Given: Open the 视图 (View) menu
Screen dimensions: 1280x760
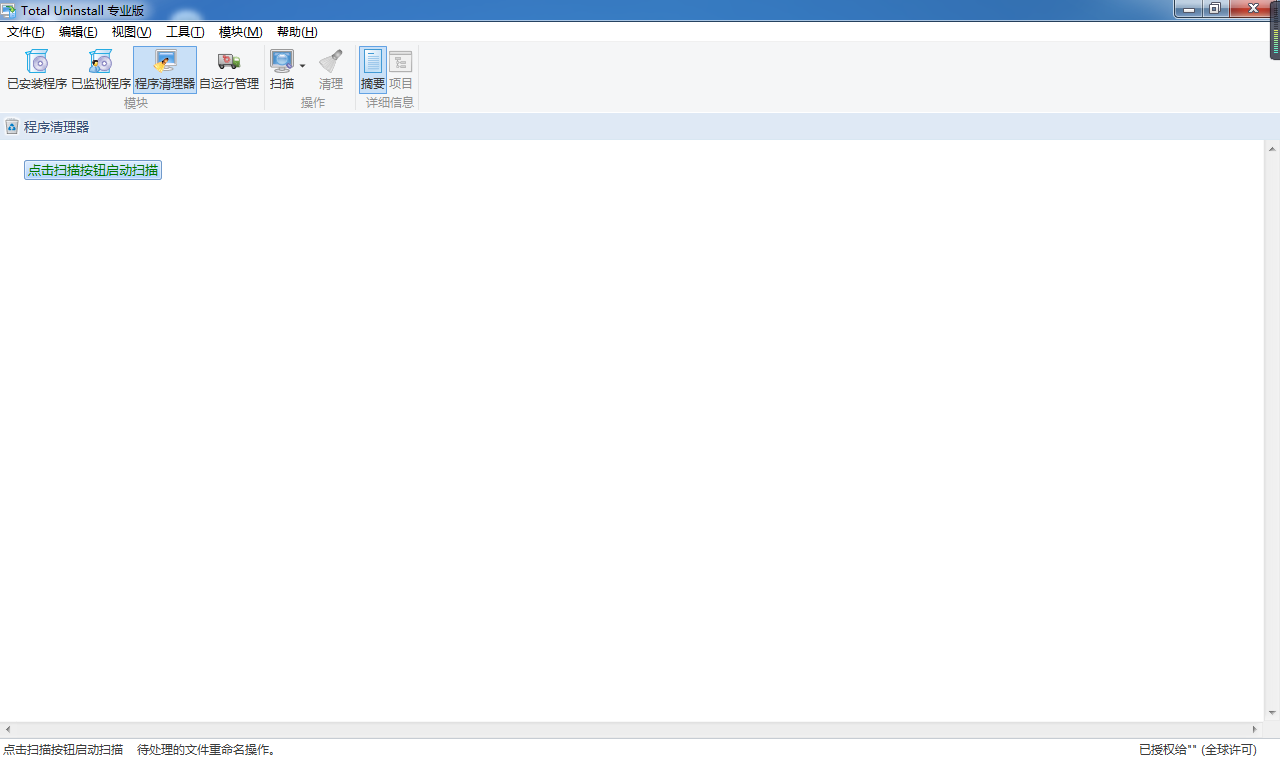Looking at the screenshot, I should [x=133, y=31].
